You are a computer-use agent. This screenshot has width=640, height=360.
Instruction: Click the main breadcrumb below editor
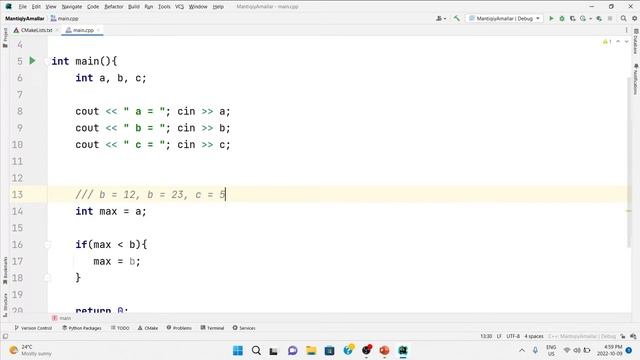[62, 318]
